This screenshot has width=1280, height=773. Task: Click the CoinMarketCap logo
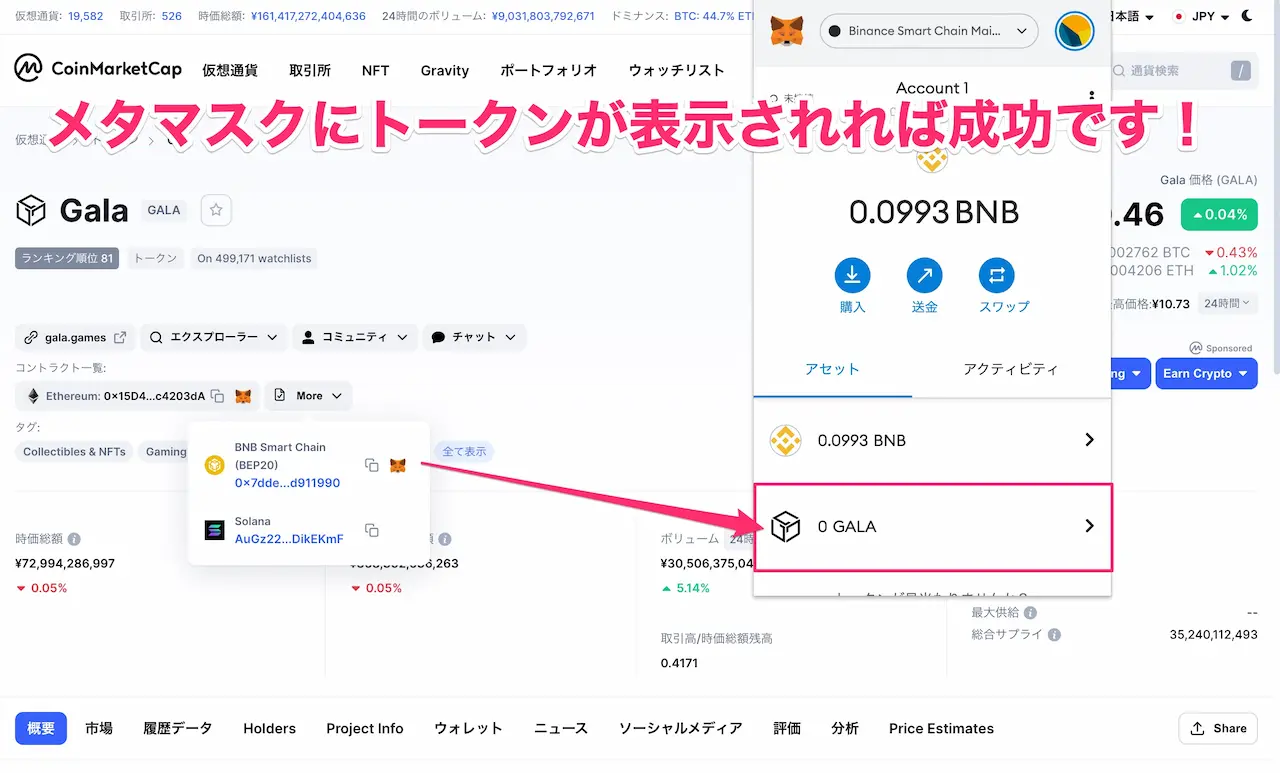(x=98, y=69)
